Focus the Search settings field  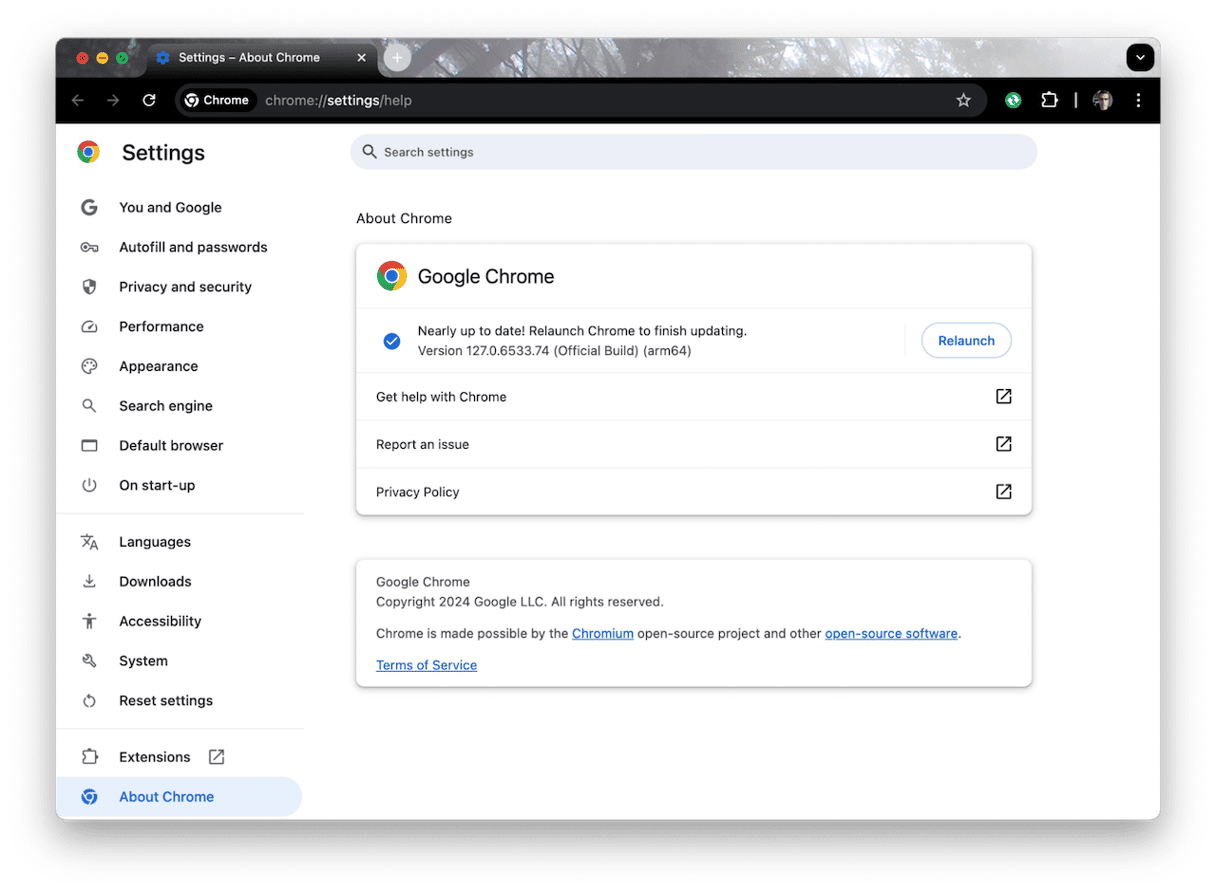pyautogui.click(x=693, y=152)
